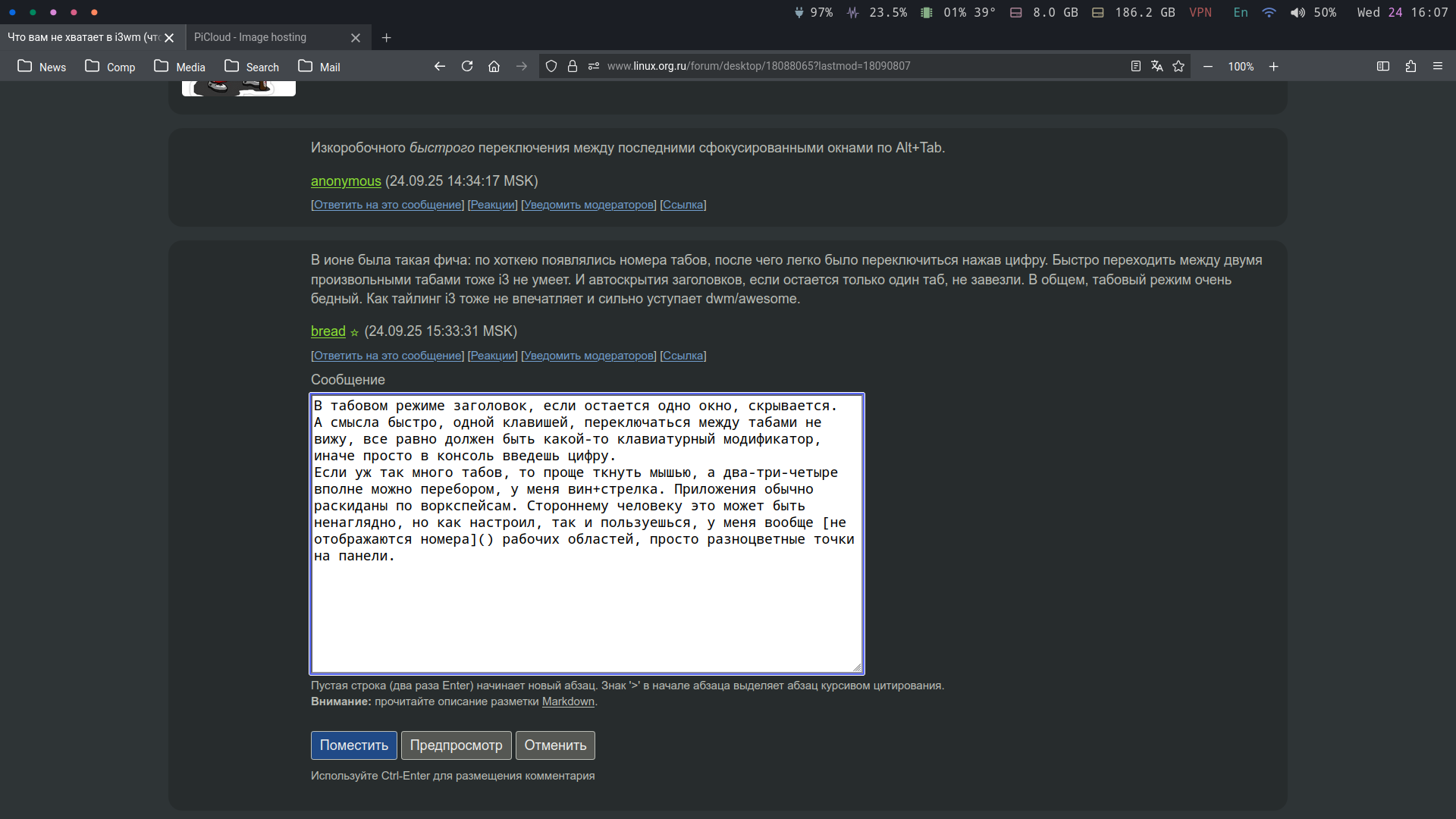The width and height of the screenshot is (1456, 819).
Task: Toggle the sidebar panel icon
Action: coord(1383,67)
